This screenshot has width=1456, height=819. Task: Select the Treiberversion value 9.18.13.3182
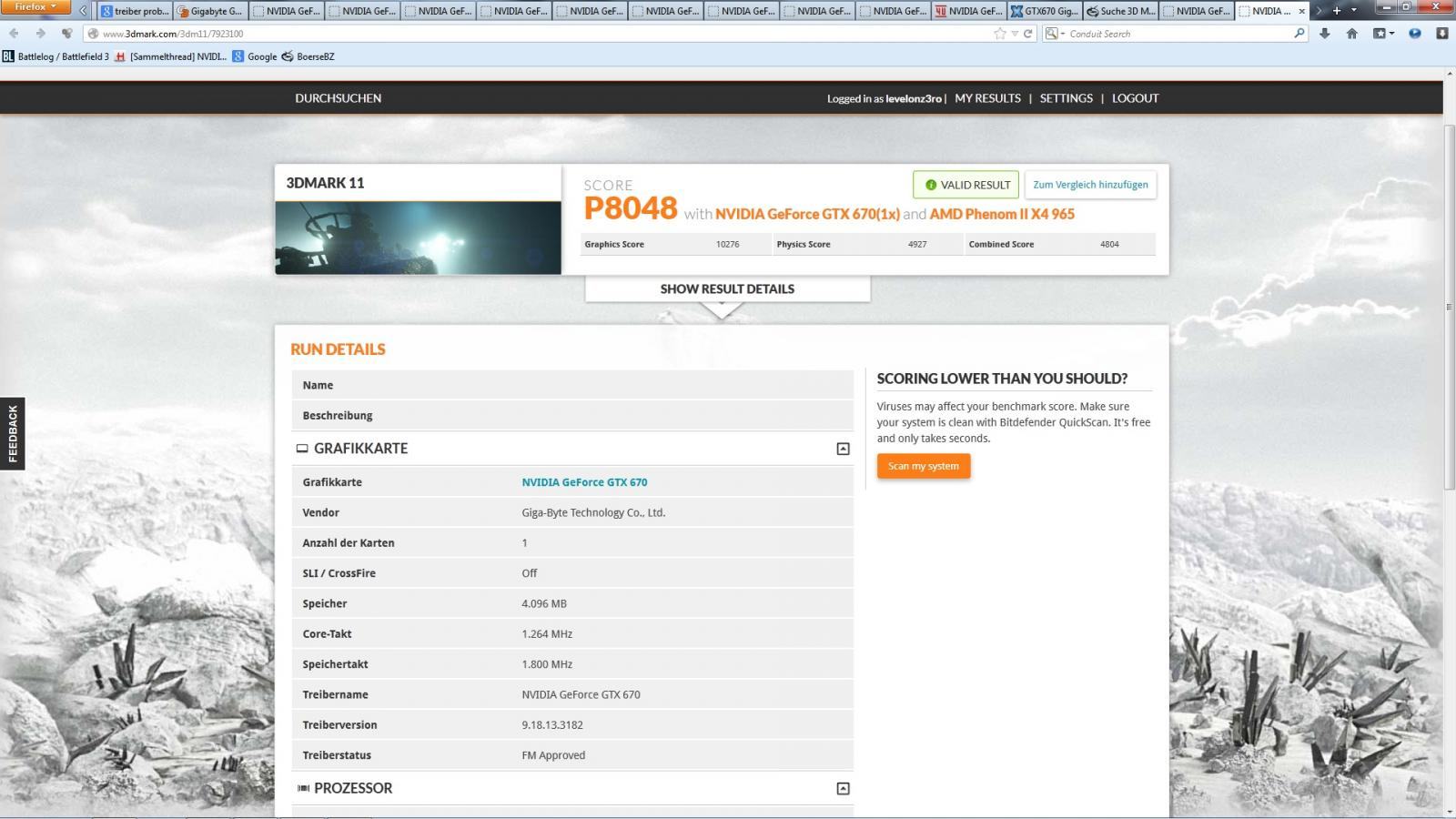coord(552,725)
